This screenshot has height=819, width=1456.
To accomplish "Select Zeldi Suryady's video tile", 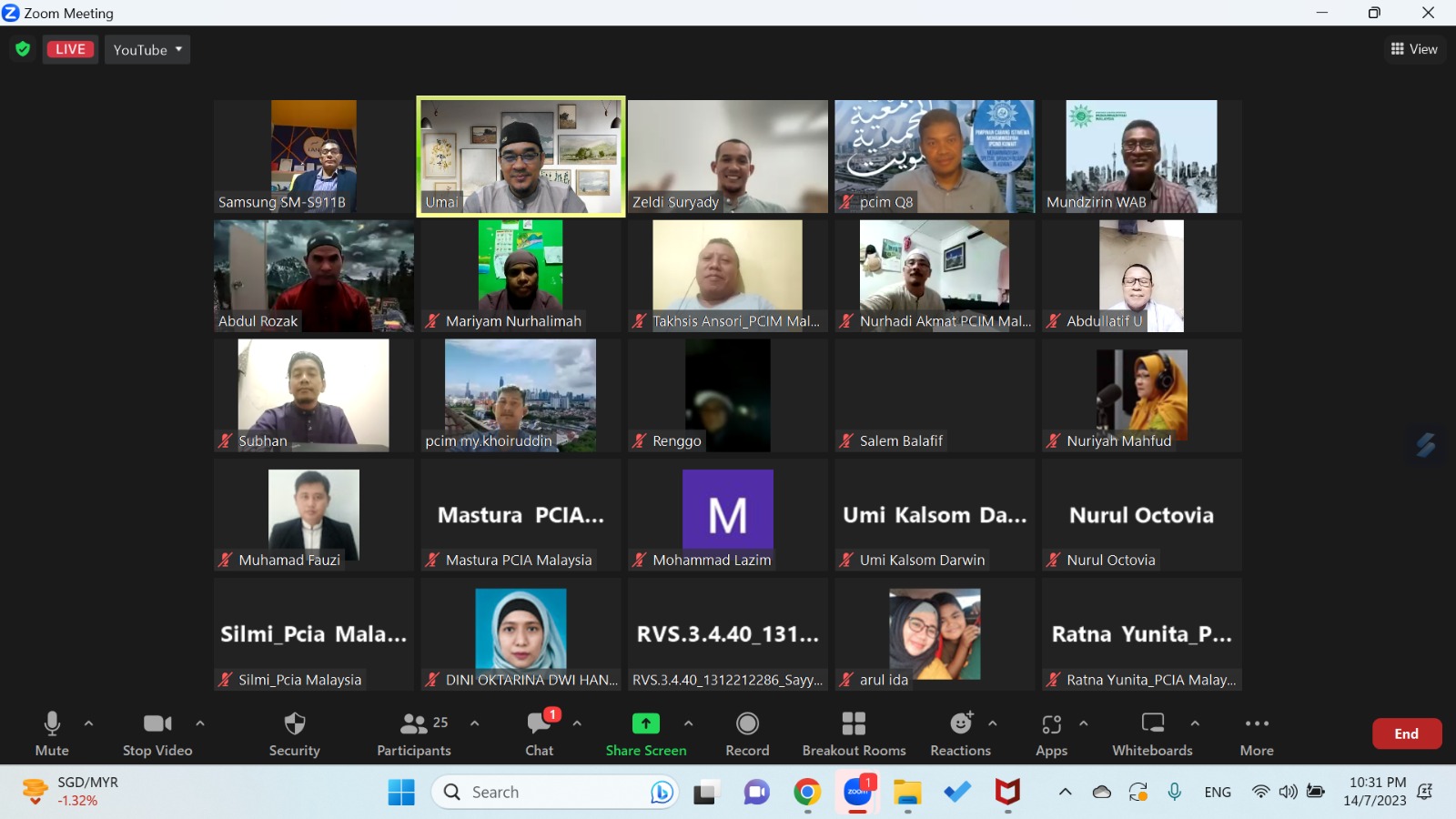I will pos(727,157).
